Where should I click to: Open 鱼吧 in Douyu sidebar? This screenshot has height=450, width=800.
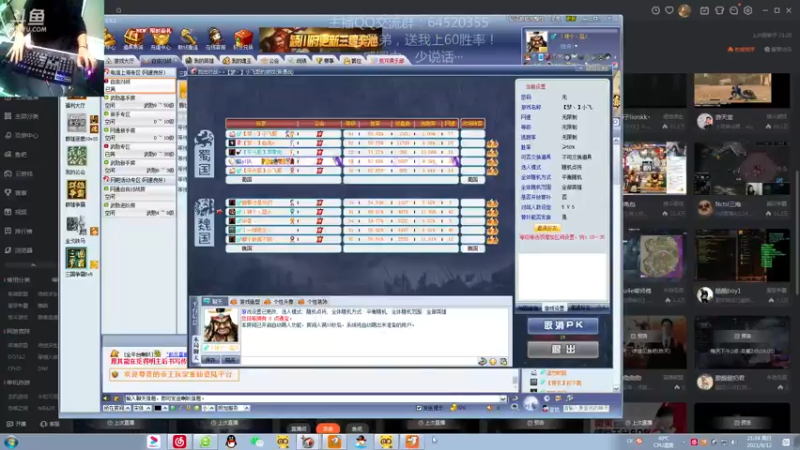(16, 154)
